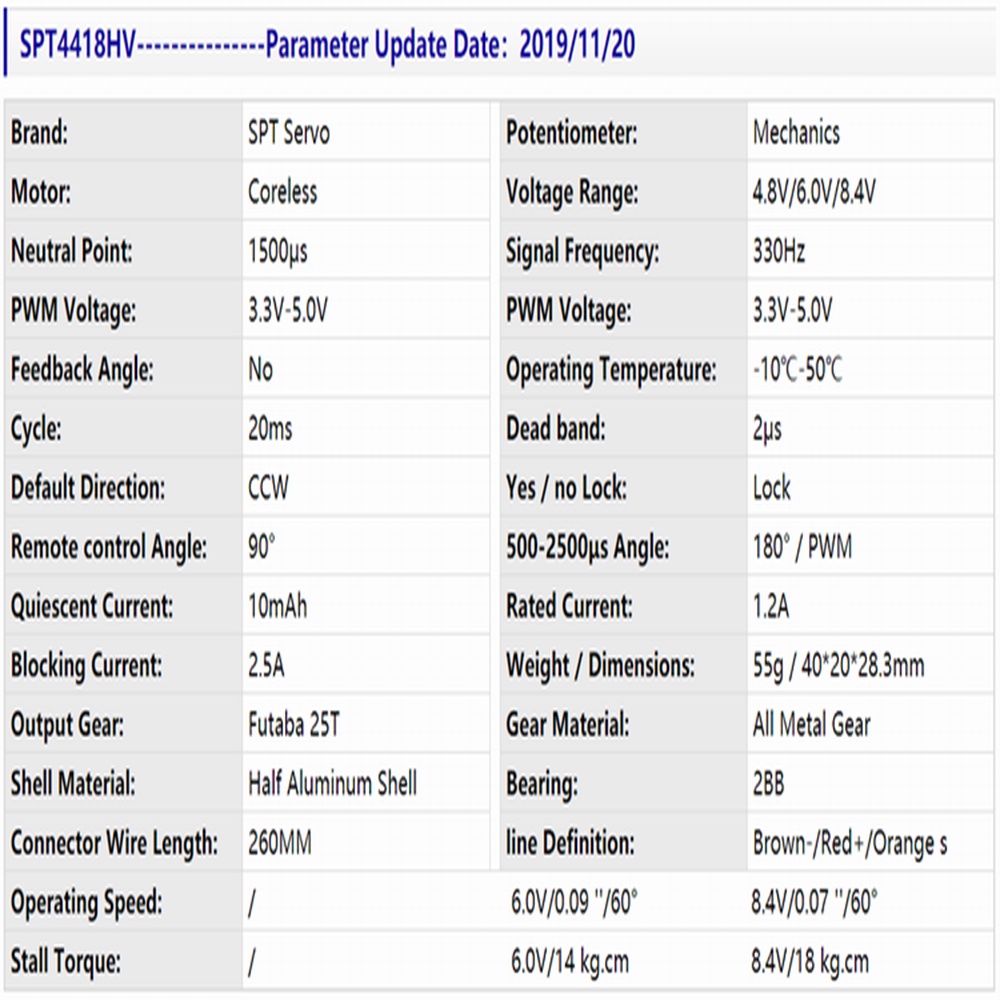Click the 'Remote control Angle:' label
The height and width of the screenshot is (1000, 1000).
click(x=109, y=547)
